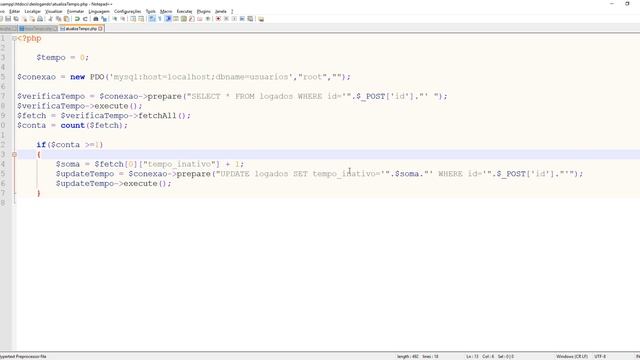Viewport: 640px width, 360px height.
Task: Click the Print toolbar icon
Action: coord(40,19)
